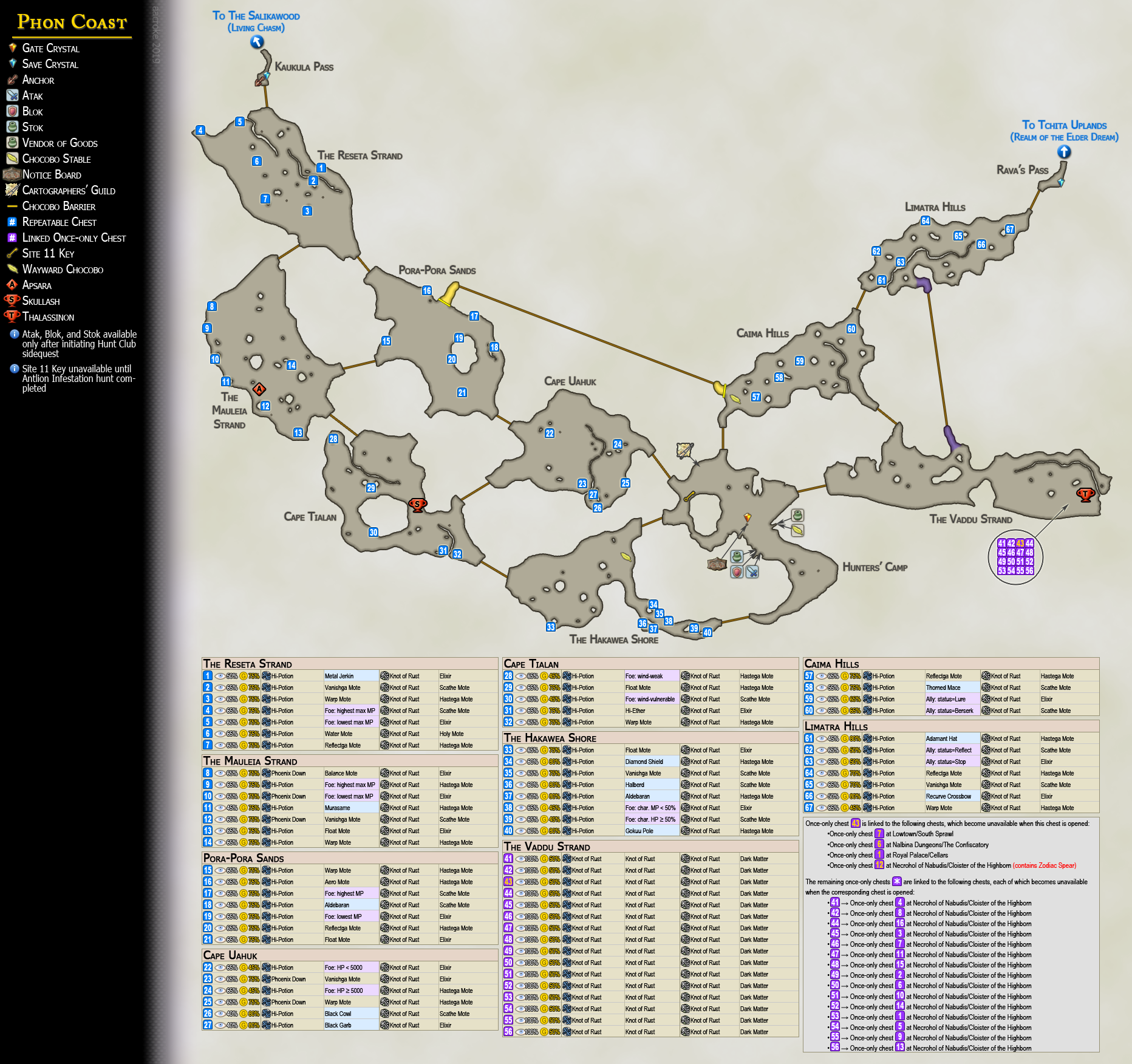Click the Chocobo Stable legend icon
The height and width of the screenshot is (1064, 1132).
pos(12,159)
